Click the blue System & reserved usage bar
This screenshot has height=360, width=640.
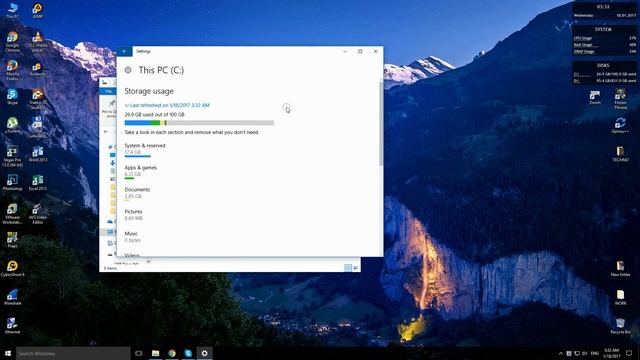[x=138, y=156]
